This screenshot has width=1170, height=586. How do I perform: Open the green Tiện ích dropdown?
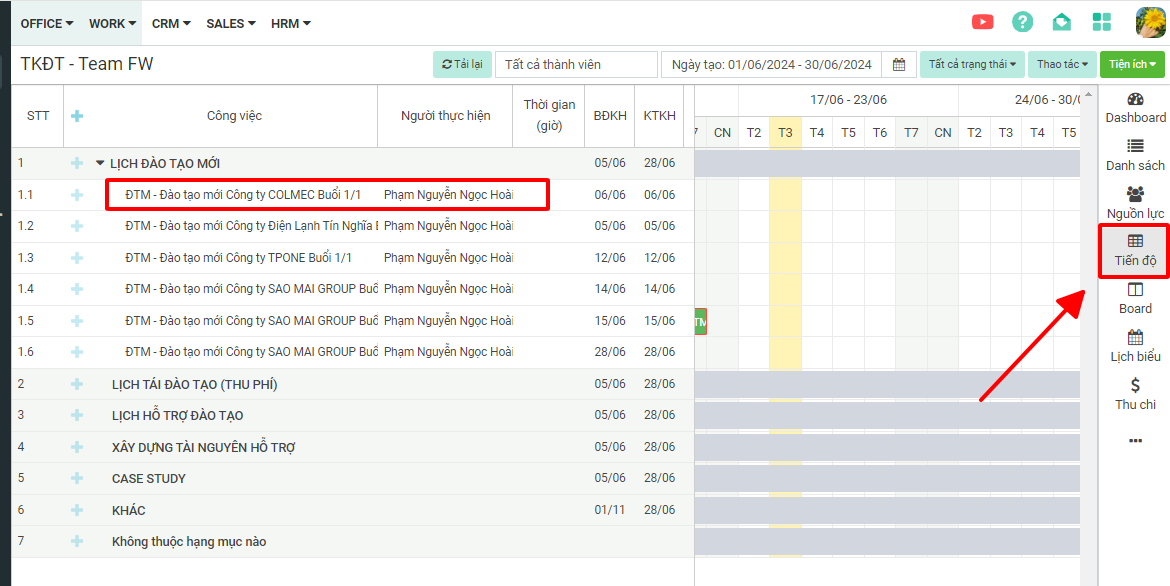click(x=1132, y=65)
